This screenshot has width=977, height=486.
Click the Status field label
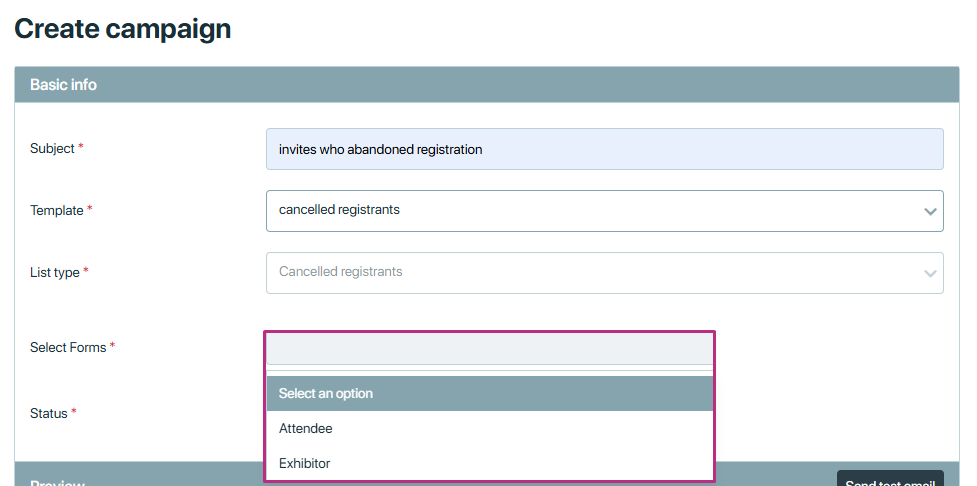click(49, 414)
